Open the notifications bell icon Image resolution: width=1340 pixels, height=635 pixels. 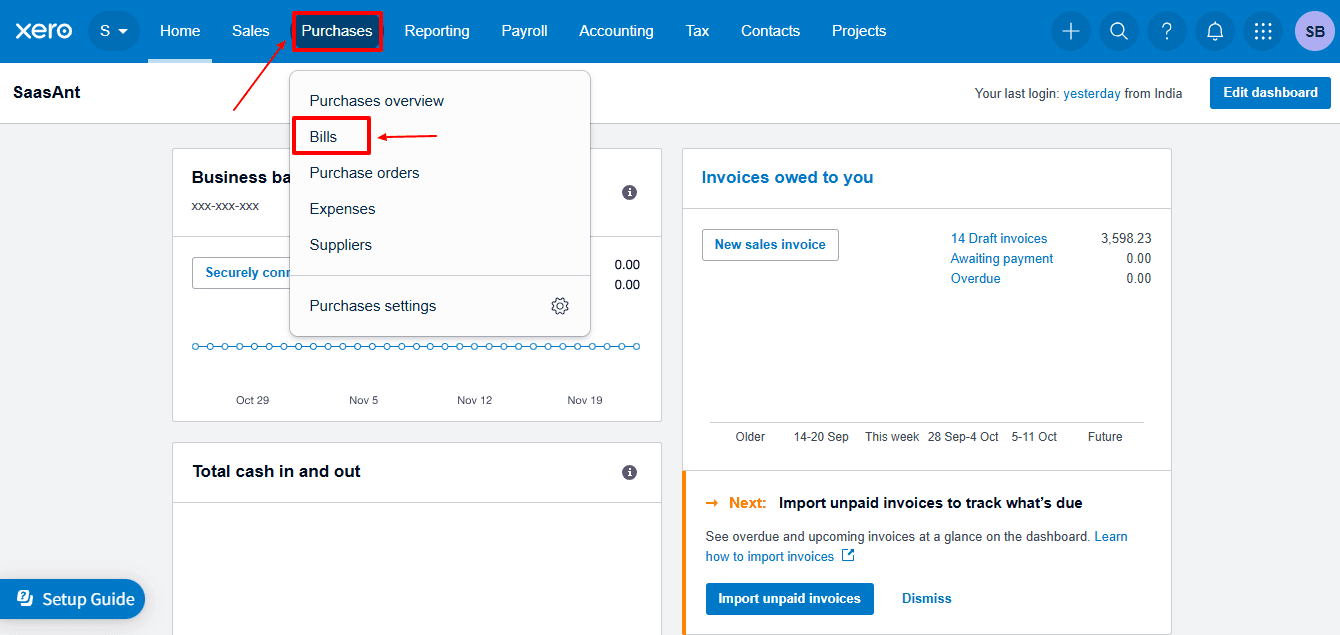pos(1215,31)
